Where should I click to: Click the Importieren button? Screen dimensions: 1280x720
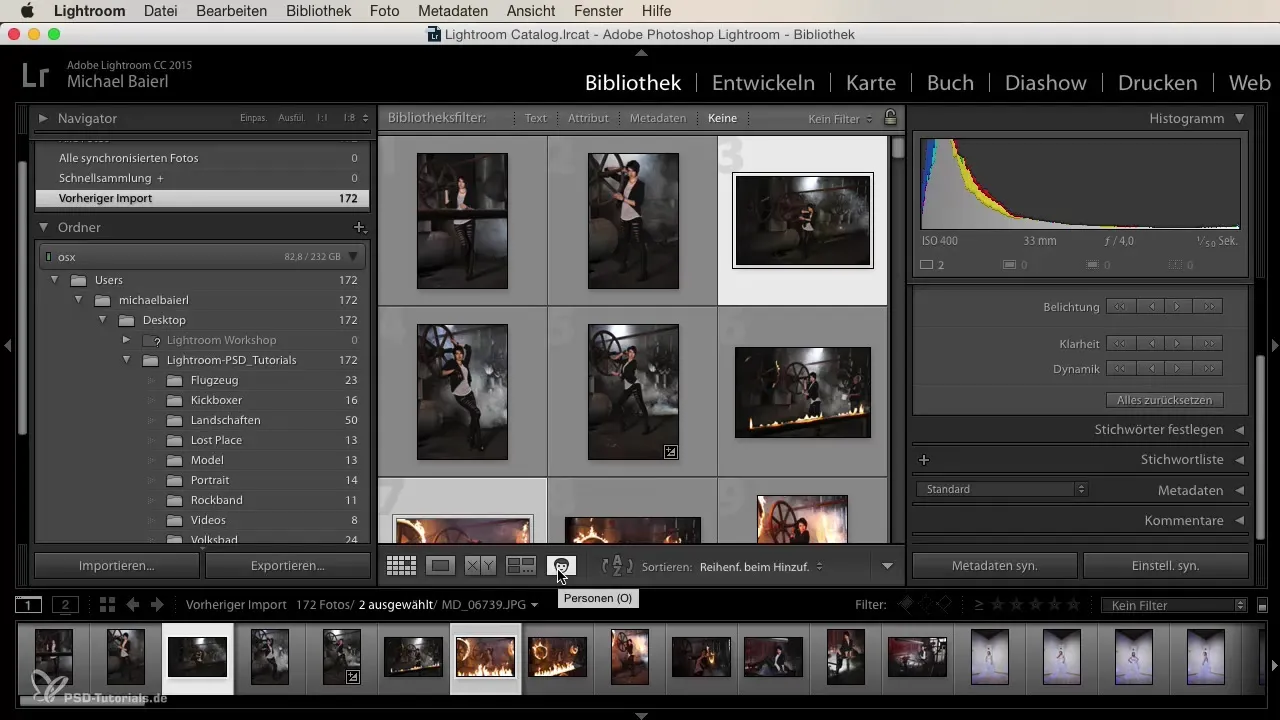click(117, 565)
